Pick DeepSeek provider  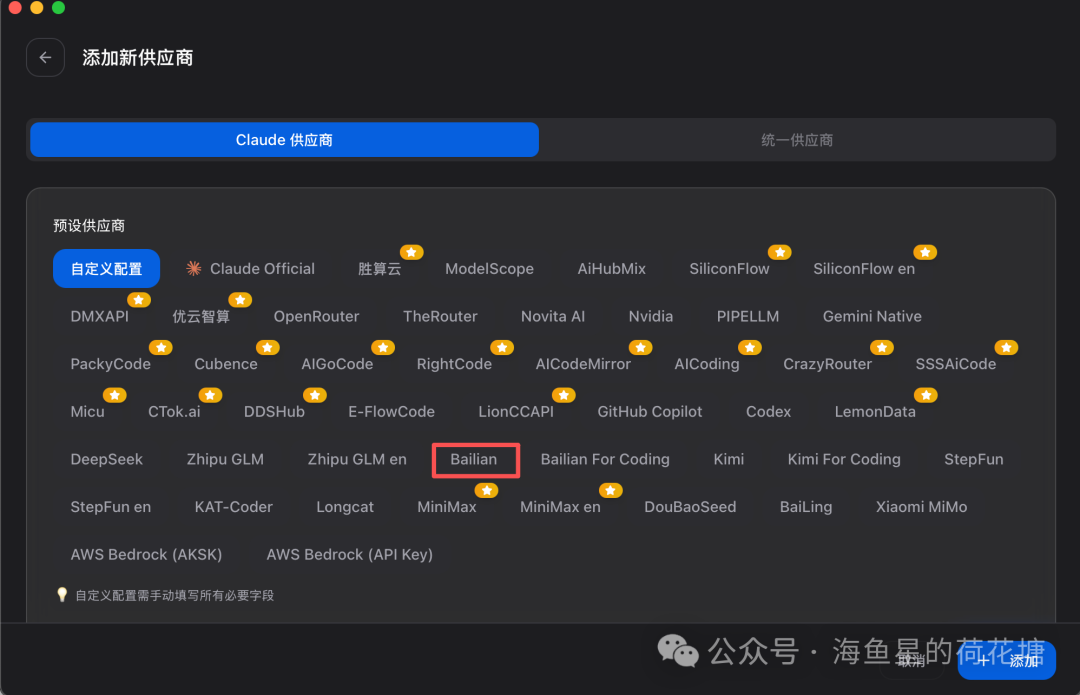pyautogui.click(x=107, y=459)
